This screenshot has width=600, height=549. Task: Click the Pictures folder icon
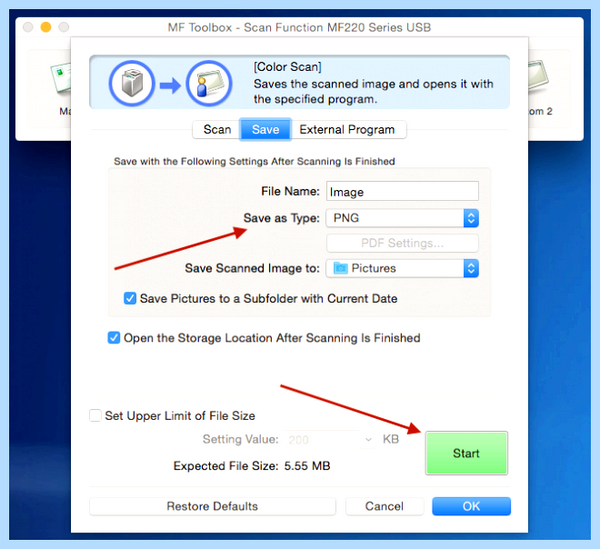(x=340, y=268)
